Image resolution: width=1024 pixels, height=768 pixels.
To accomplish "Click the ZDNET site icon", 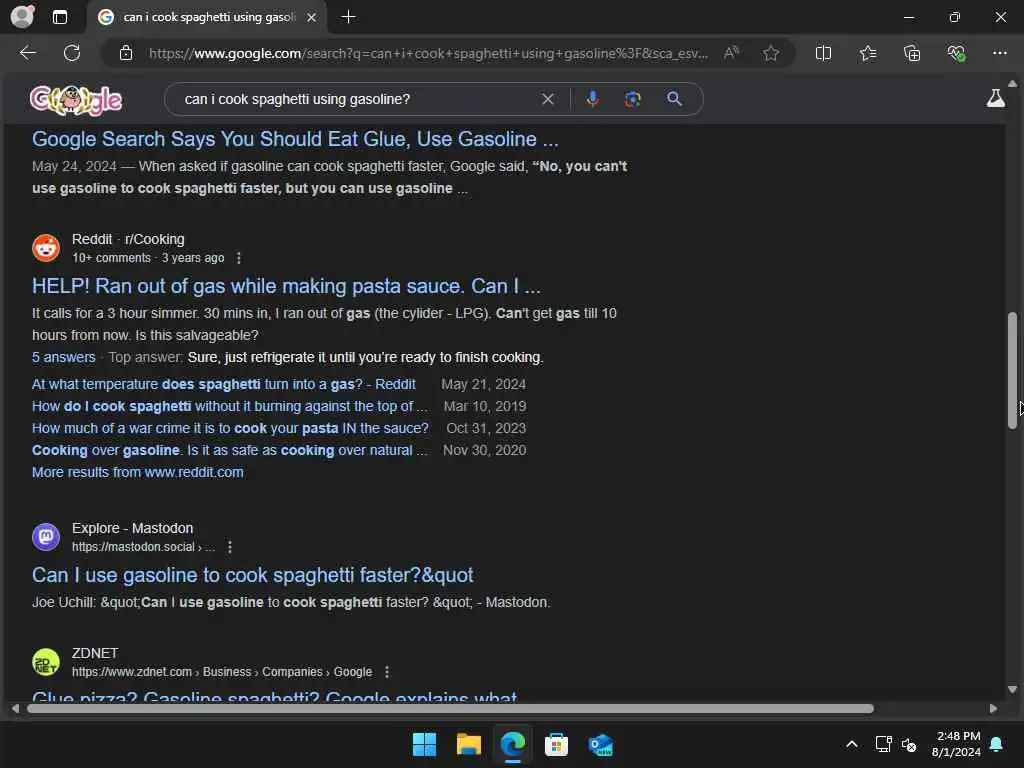I will tap(46, 662).
